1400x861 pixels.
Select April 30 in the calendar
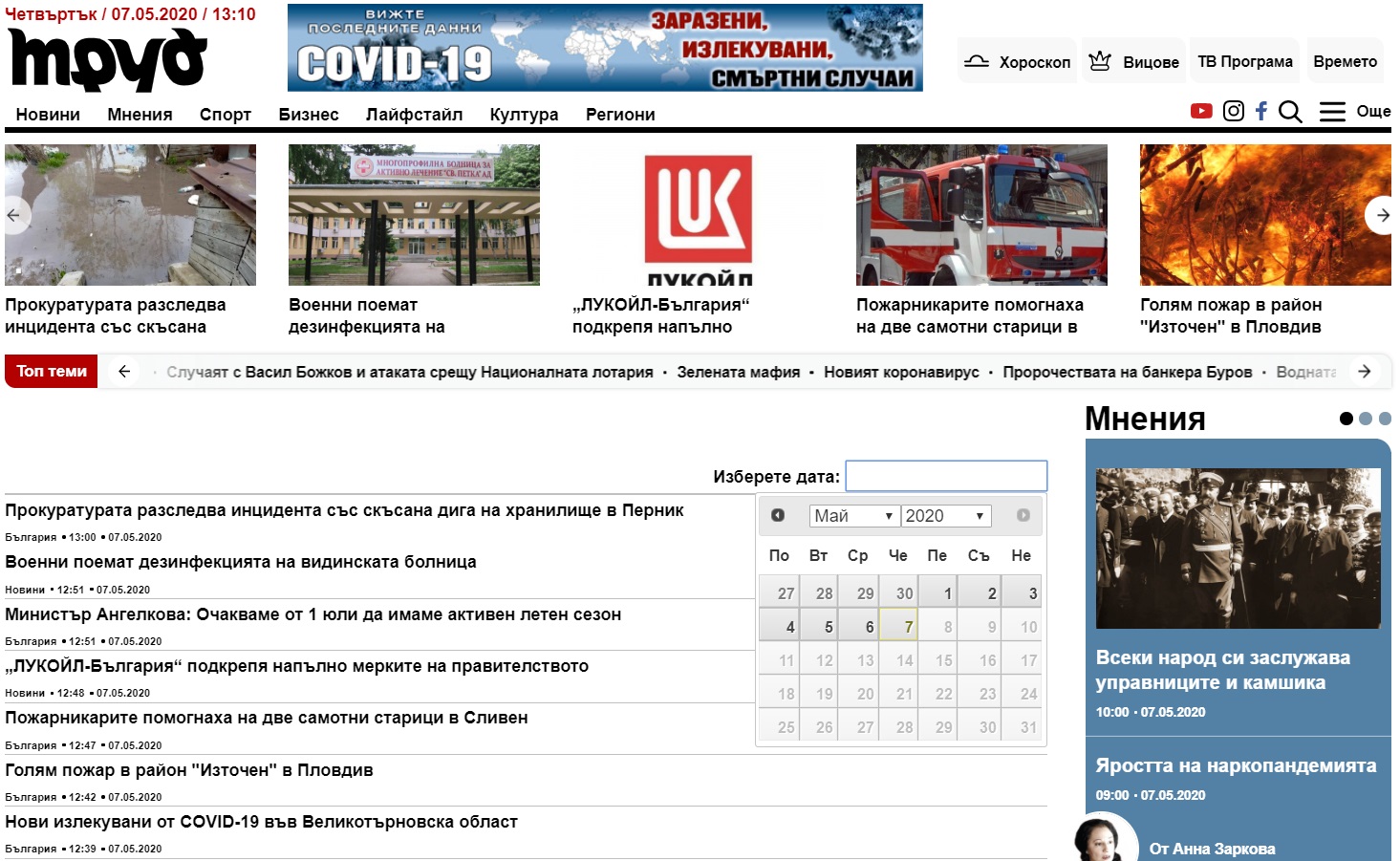899,593
